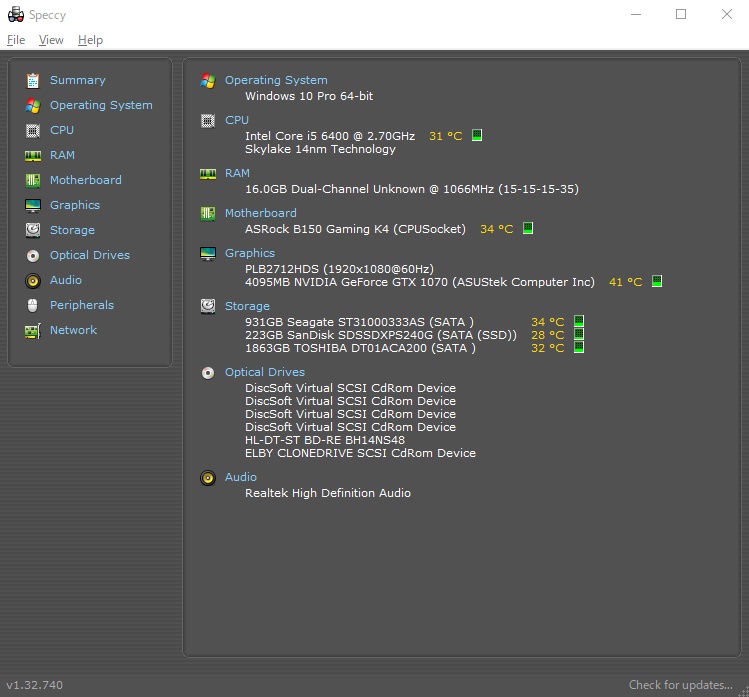Image resolution: width=749 pixels, height=697 pixels.
Task: Click the Motherboard icon in sidebar
Action: point(33,180)
